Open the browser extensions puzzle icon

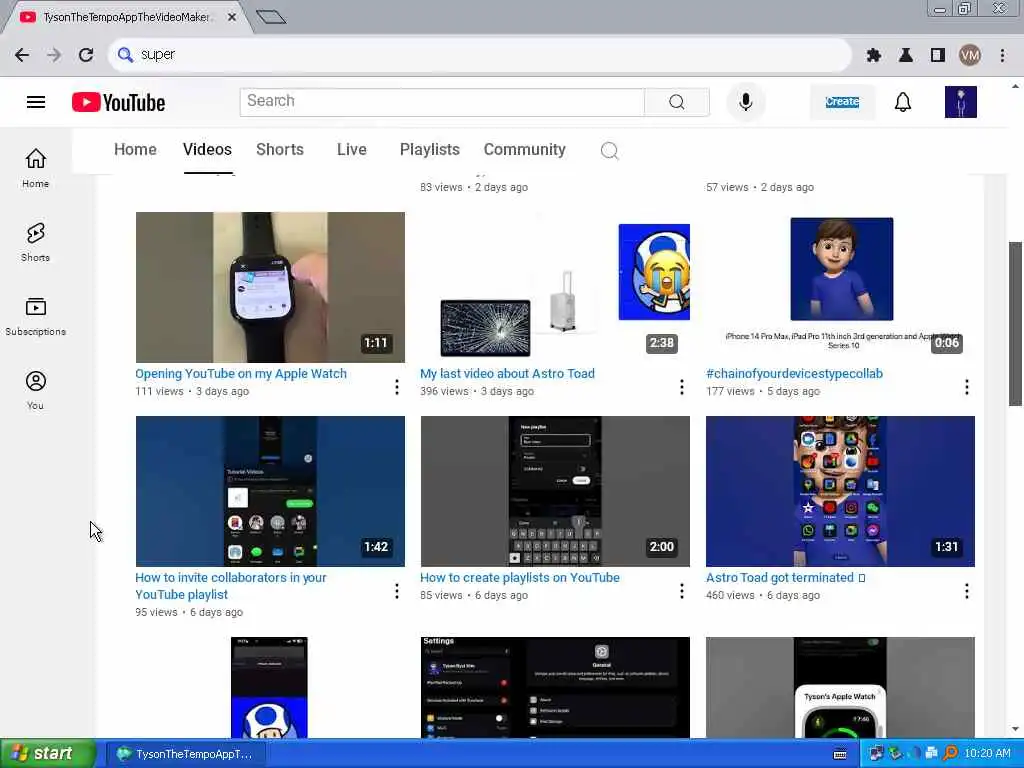874,56
